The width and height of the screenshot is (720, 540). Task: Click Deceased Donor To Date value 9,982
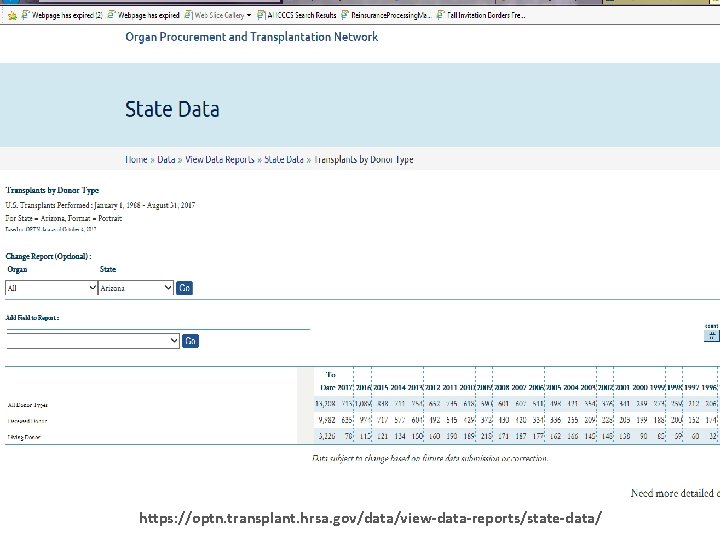click(x=326, y=420)
